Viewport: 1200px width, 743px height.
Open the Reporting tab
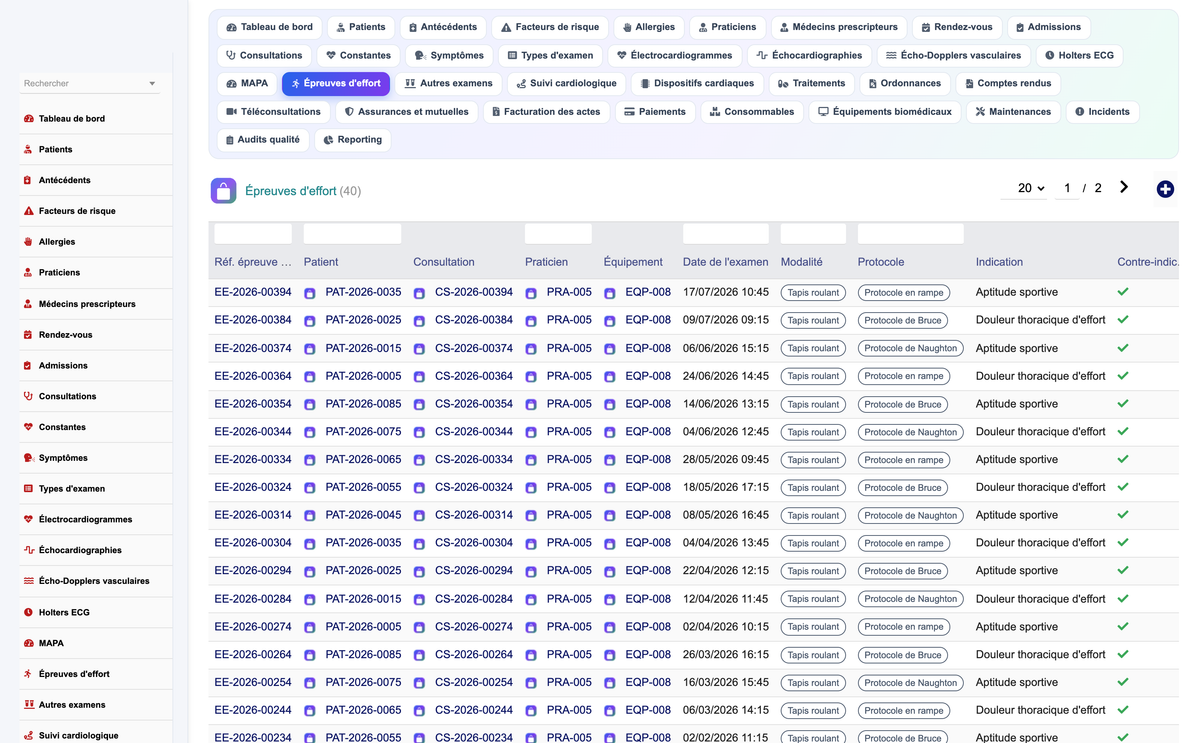pyautogui.click(x=353, y=139)
